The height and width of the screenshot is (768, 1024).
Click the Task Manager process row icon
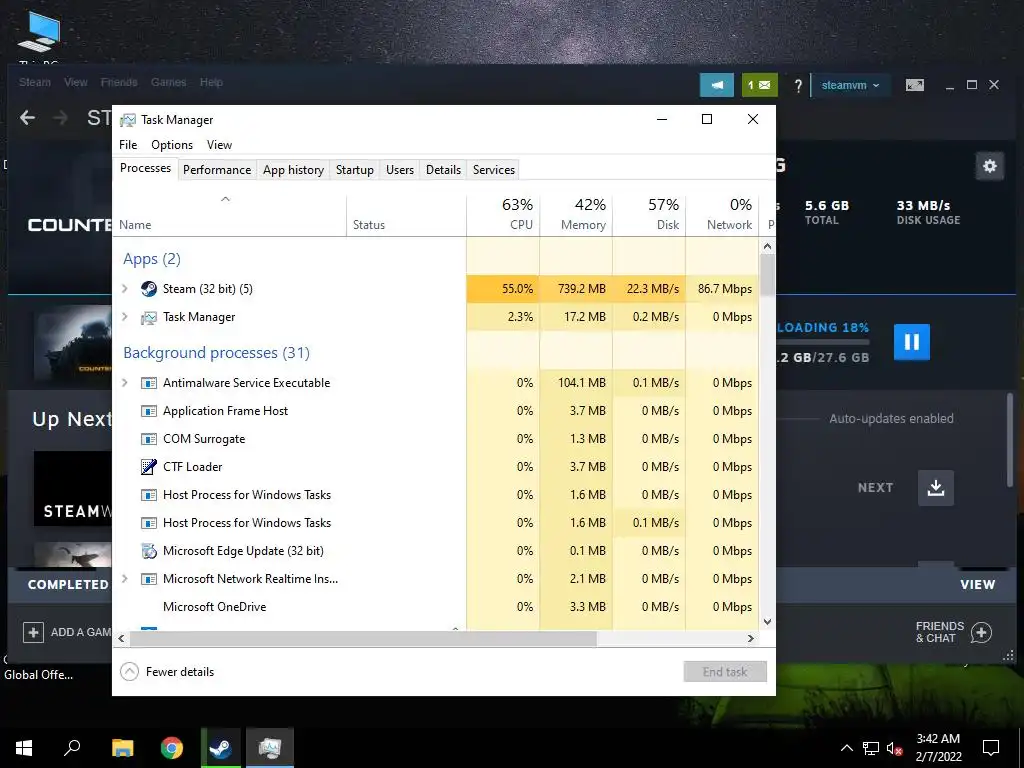[x=149, y=317]
